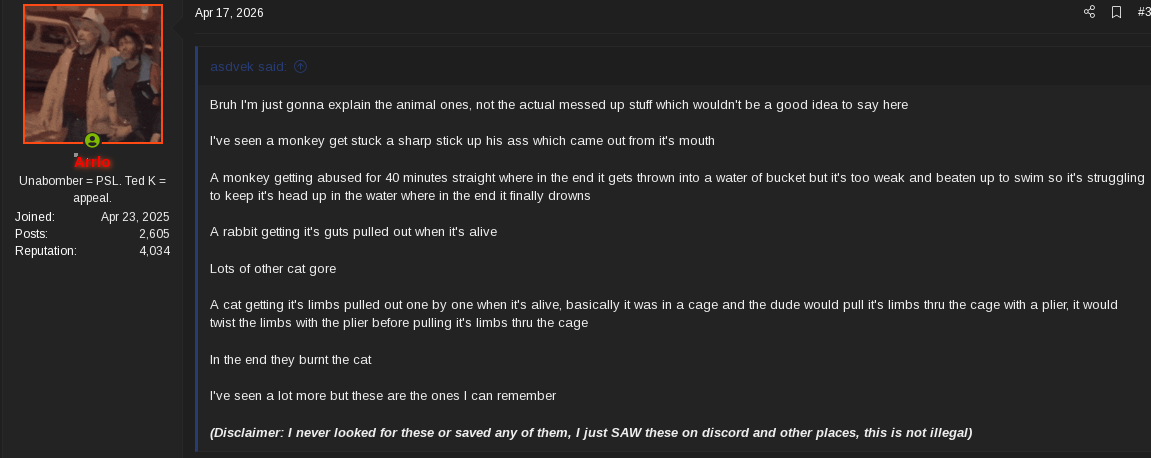Click the share icon on the post
1151x458 pixels.
[1090, 12]
